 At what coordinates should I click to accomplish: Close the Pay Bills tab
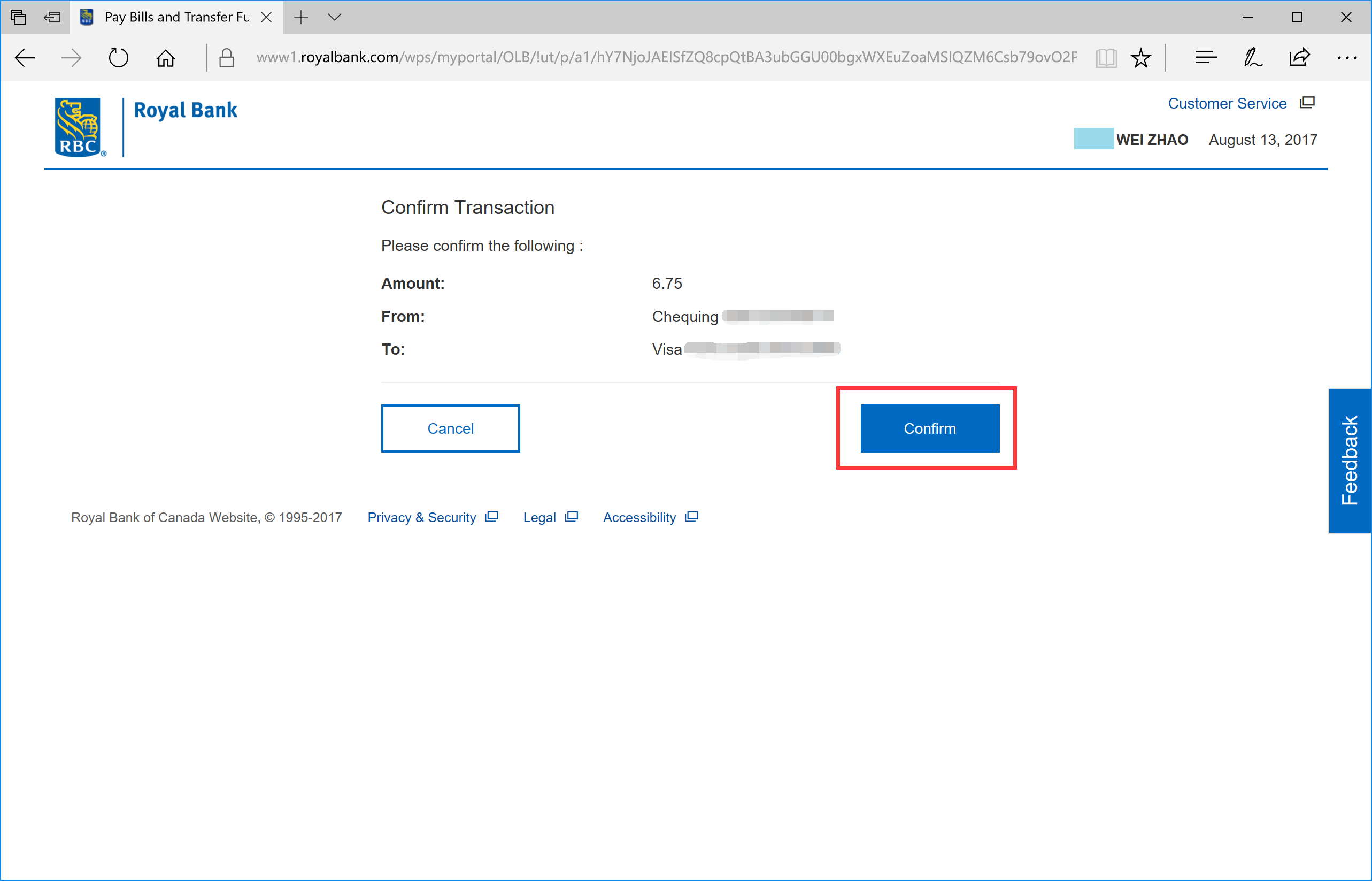(266, 17)
